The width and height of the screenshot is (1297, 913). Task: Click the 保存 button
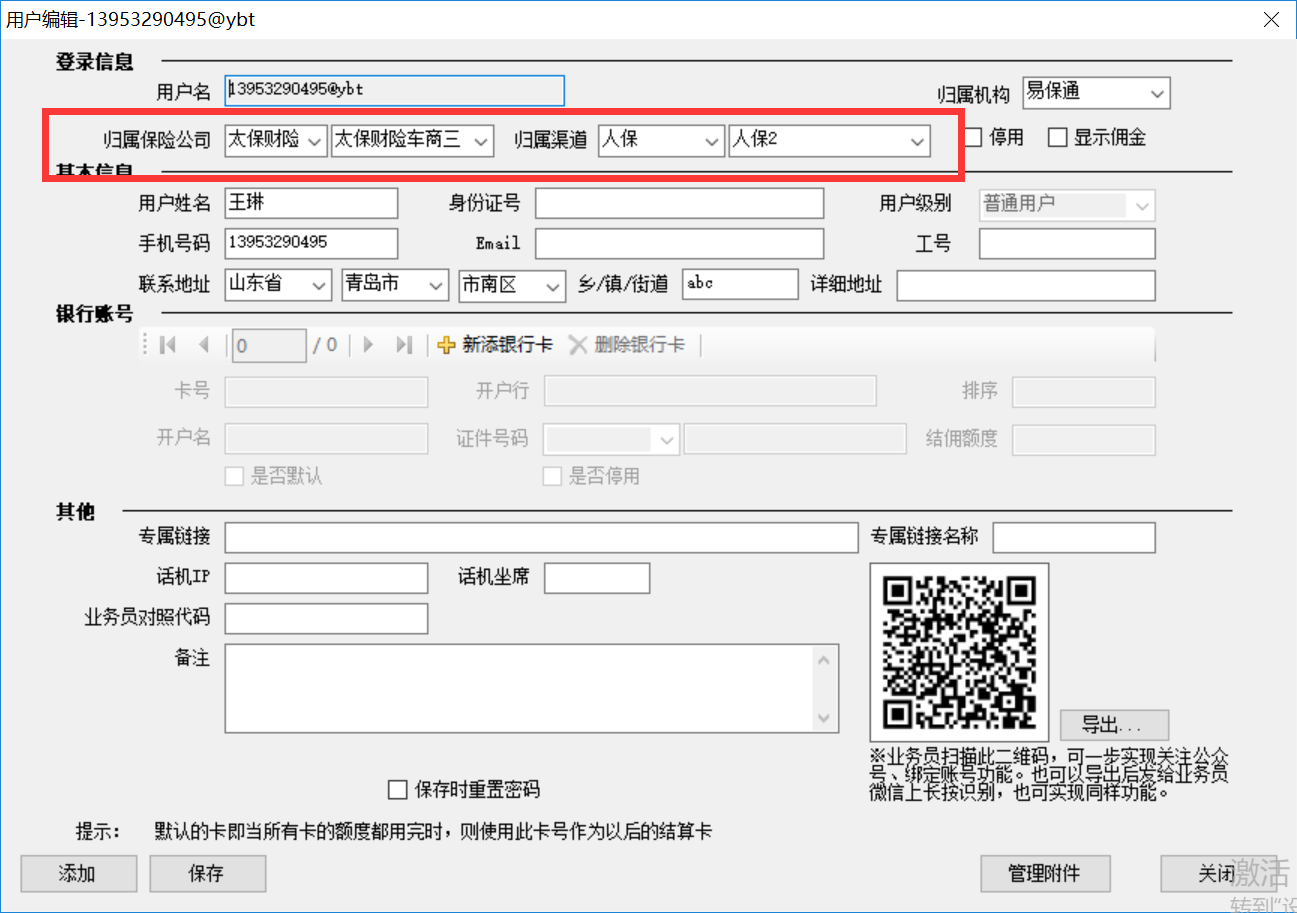coord(207,873)
